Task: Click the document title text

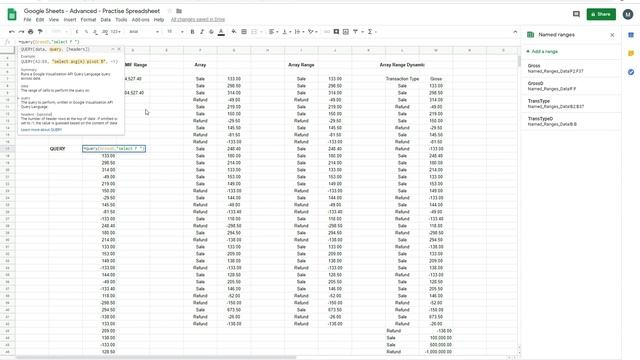Action: click(x=92, y=11)
